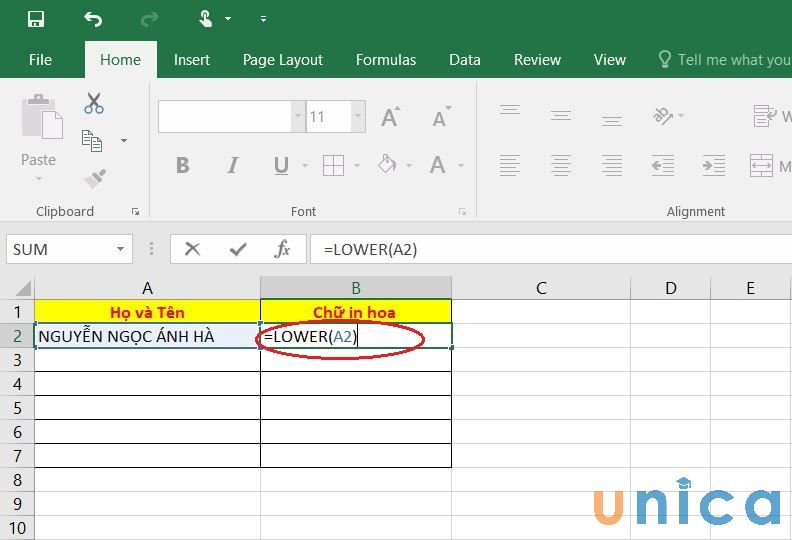Open Insert Function fx dialog
Image resolution: width=792 pixels, height=540 pixels.
(x=283, y=249)
